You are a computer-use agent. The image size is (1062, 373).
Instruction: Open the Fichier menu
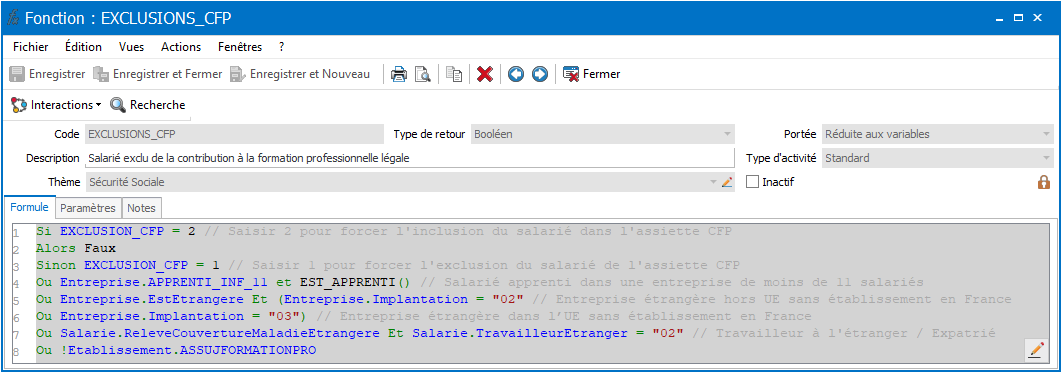click(x=30, y=47)
